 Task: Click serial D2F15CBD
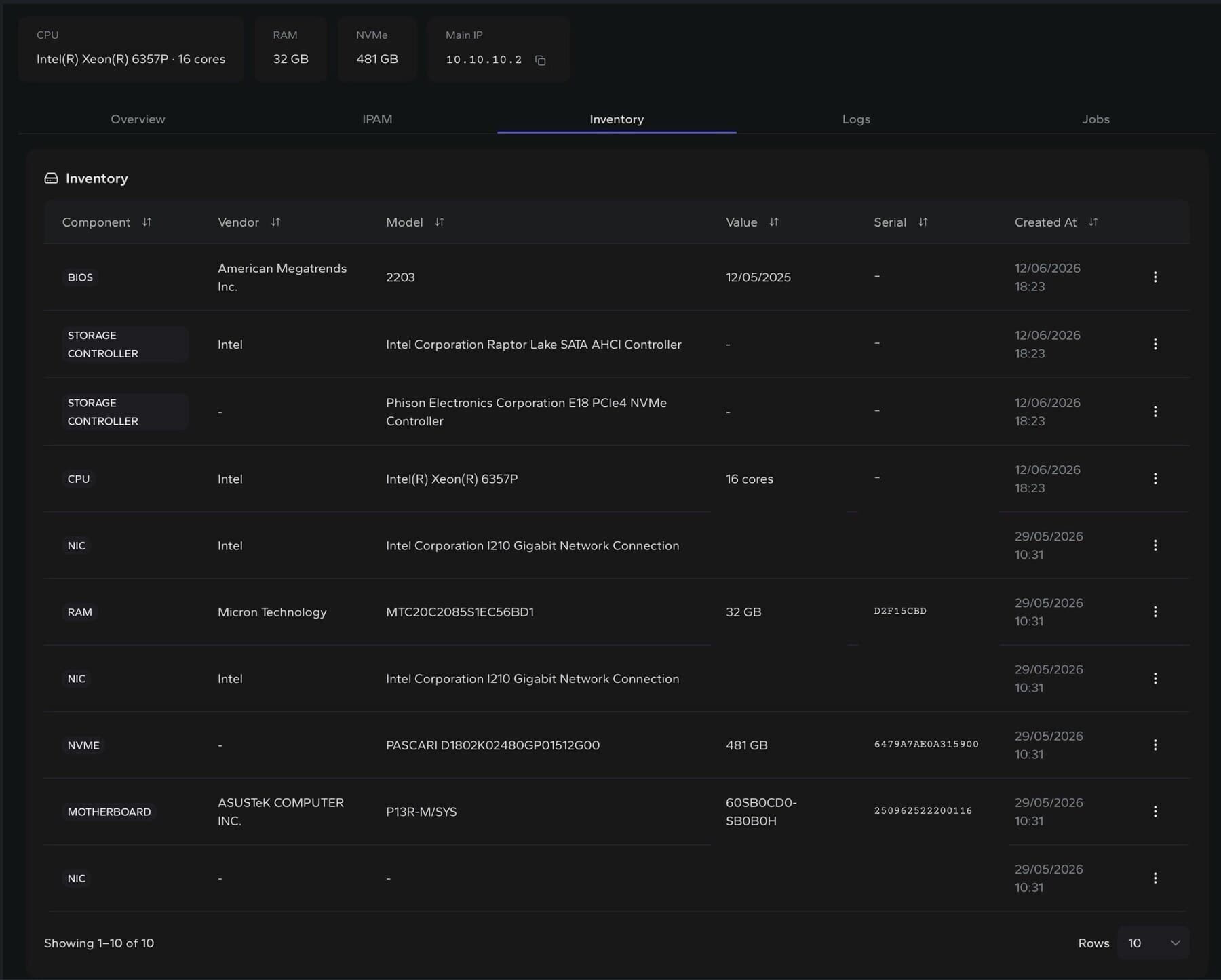900,611
